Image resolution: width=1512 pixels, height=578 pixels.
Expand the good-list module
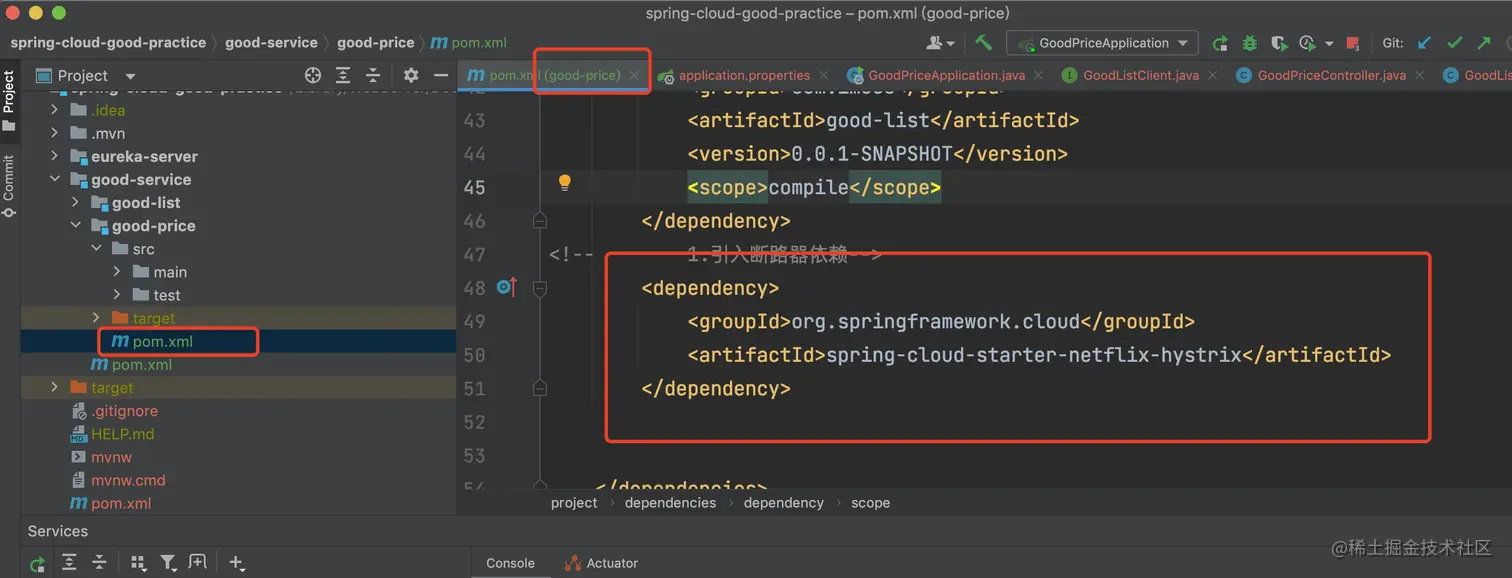coord(76,203)
